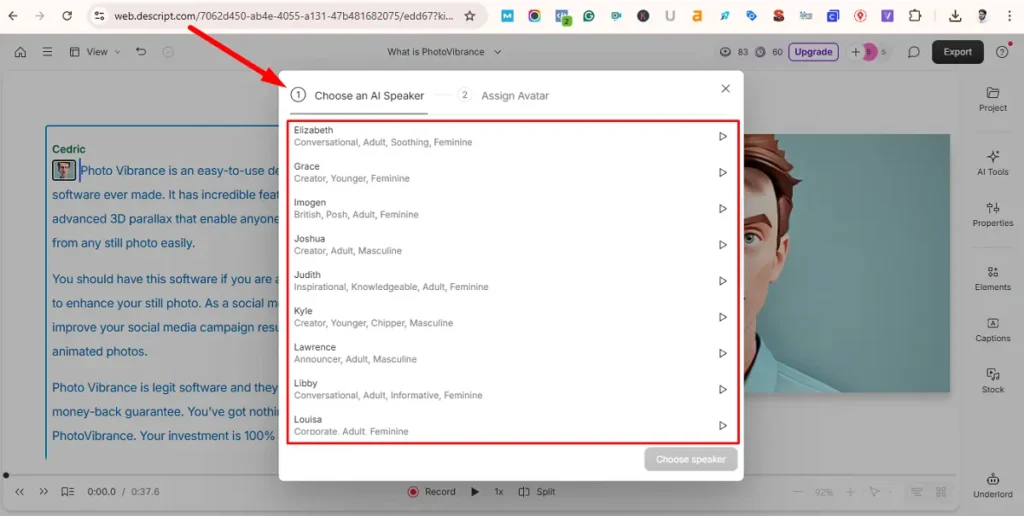The width and height of the screenshot is (1024, 516).
Task: Close the AI speaker dialog
Action: click(725, 89)
